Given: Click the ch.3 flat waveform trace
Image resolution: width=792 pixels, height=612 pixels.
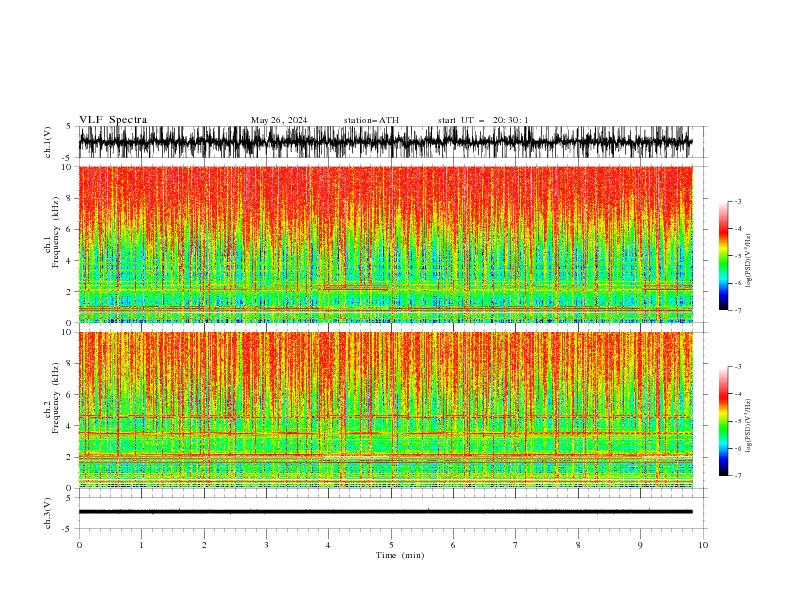Looking at the screenshot, I should (385, 512).
